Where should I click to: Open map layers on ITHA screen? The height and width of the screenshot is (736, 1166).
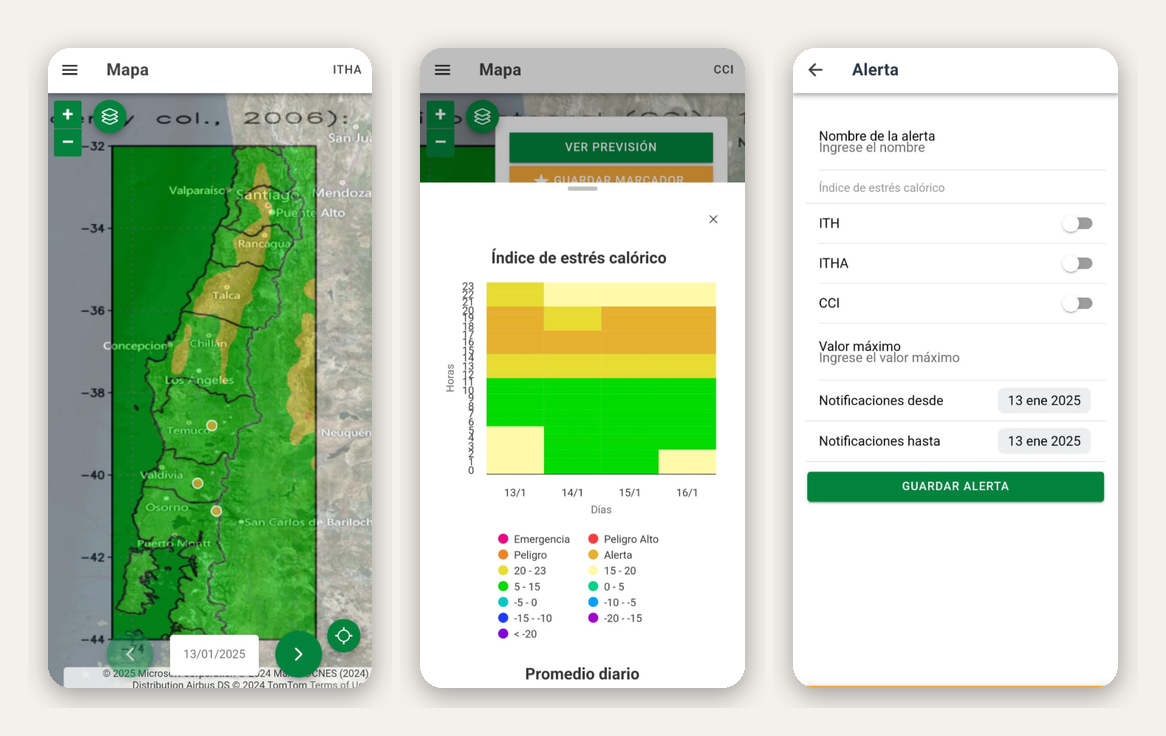tap(110, 117)
